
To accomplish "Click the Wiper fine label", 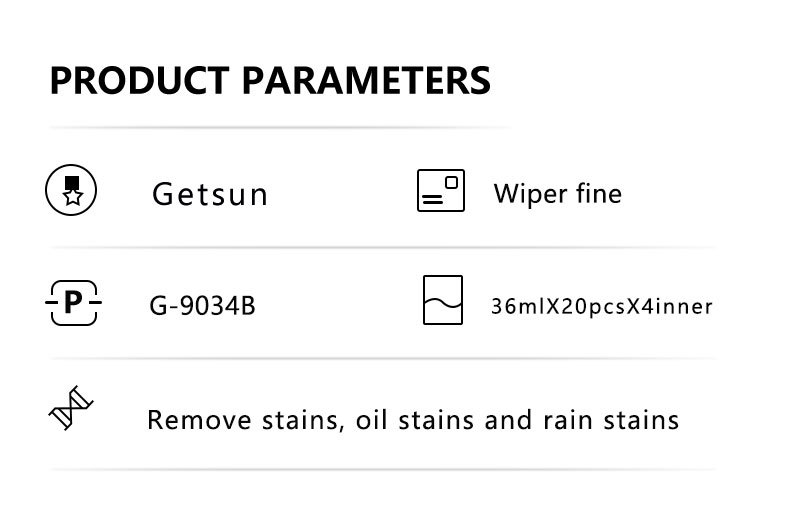I will tap(558, 194).
